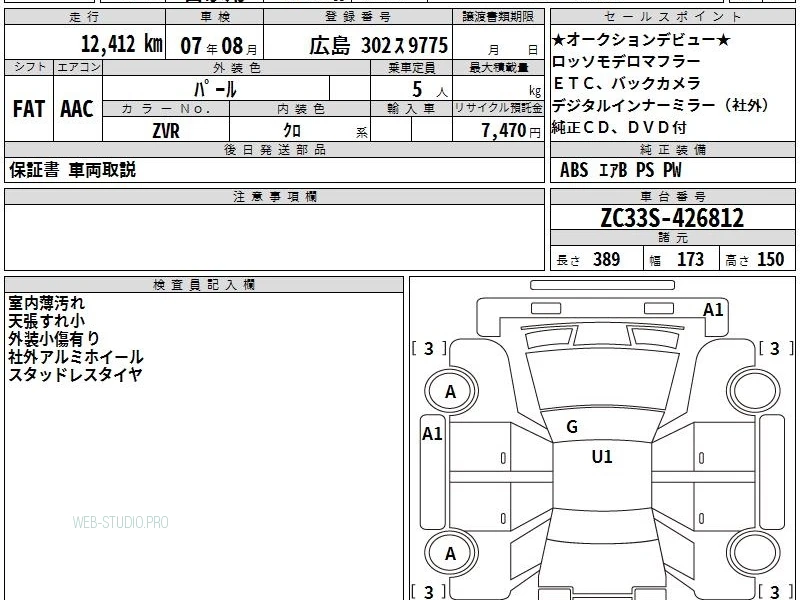Select the inspector note 室内薄汚れ

point(46,303)
